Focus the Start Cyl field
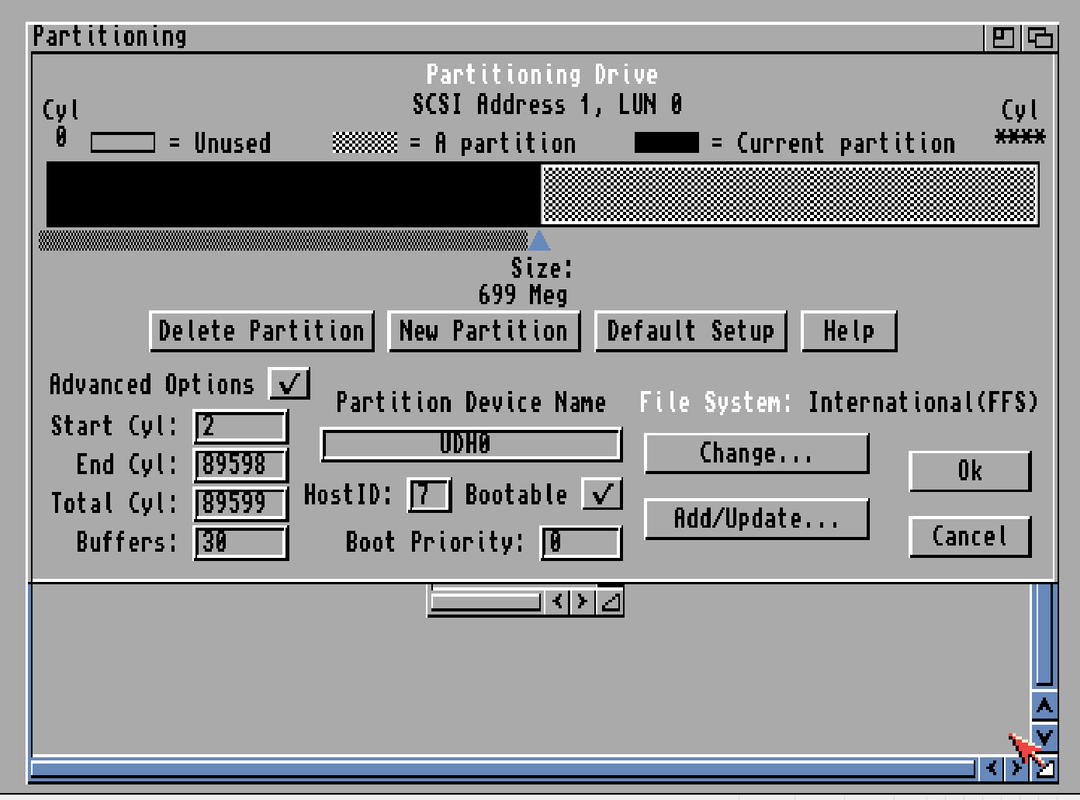The image size is (1080, 800). click(240, 427)
